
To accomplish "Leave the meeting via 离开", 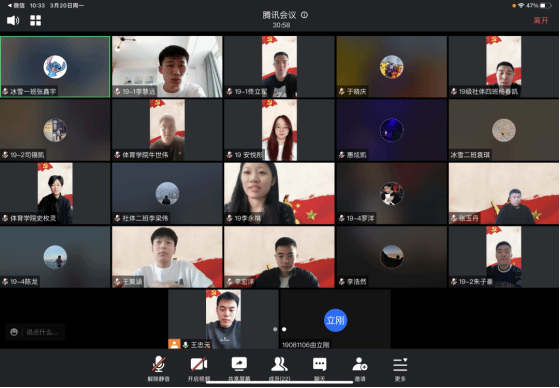I will pyautogui.click(x=541, y=20).
